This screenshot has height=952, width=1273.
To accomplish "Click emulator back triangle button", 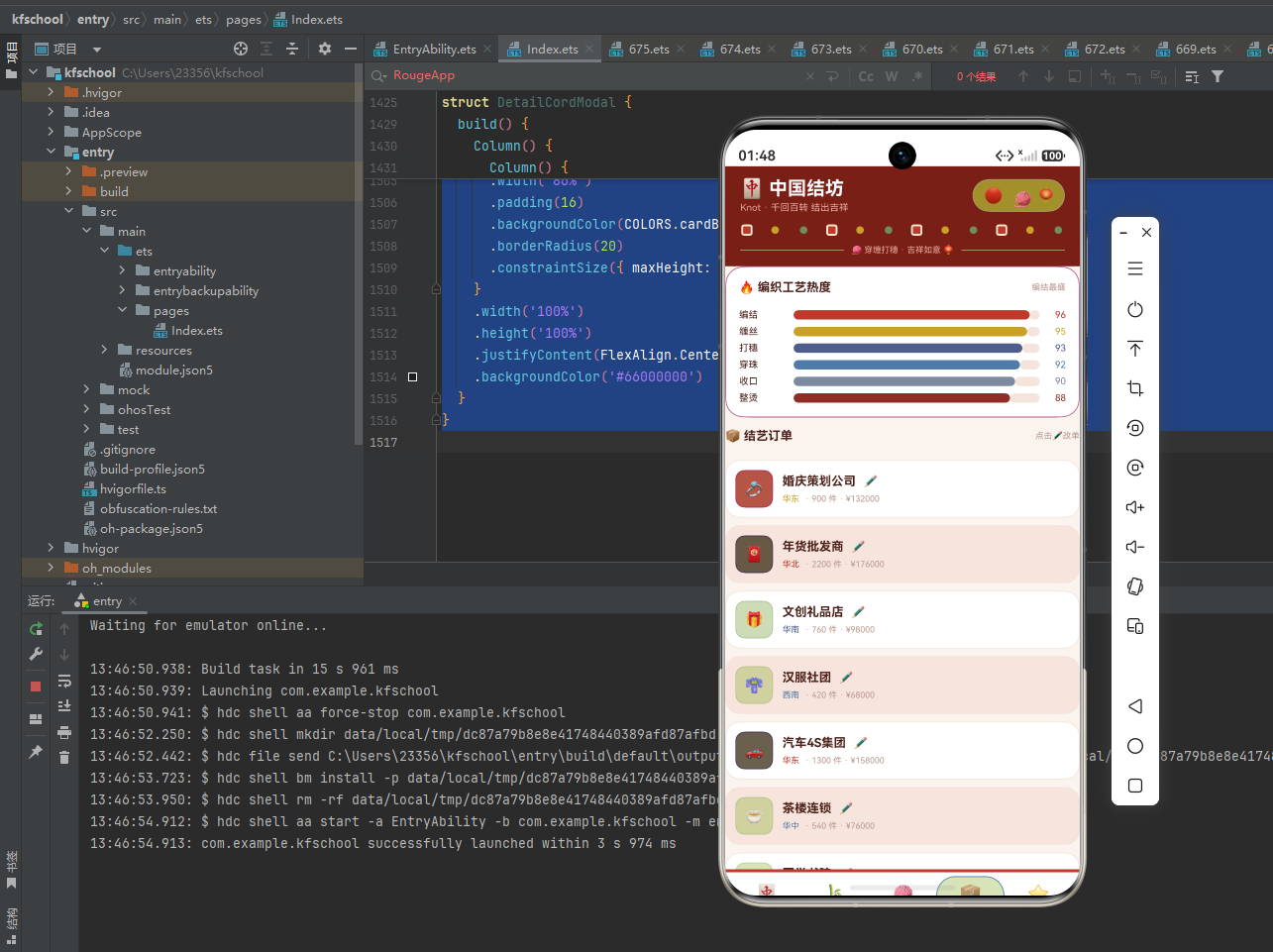I will [1135, 706].
